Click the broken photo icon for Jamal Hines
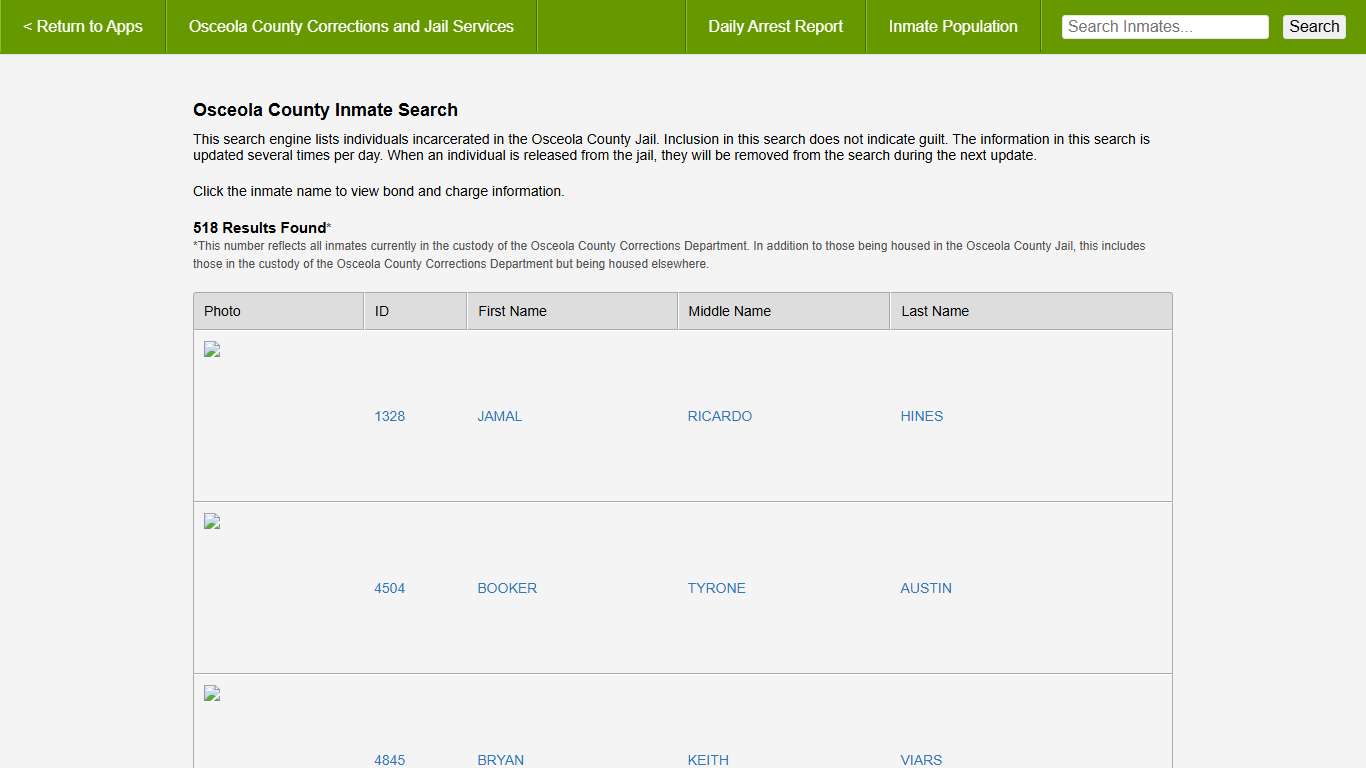 tap(212, 349)
